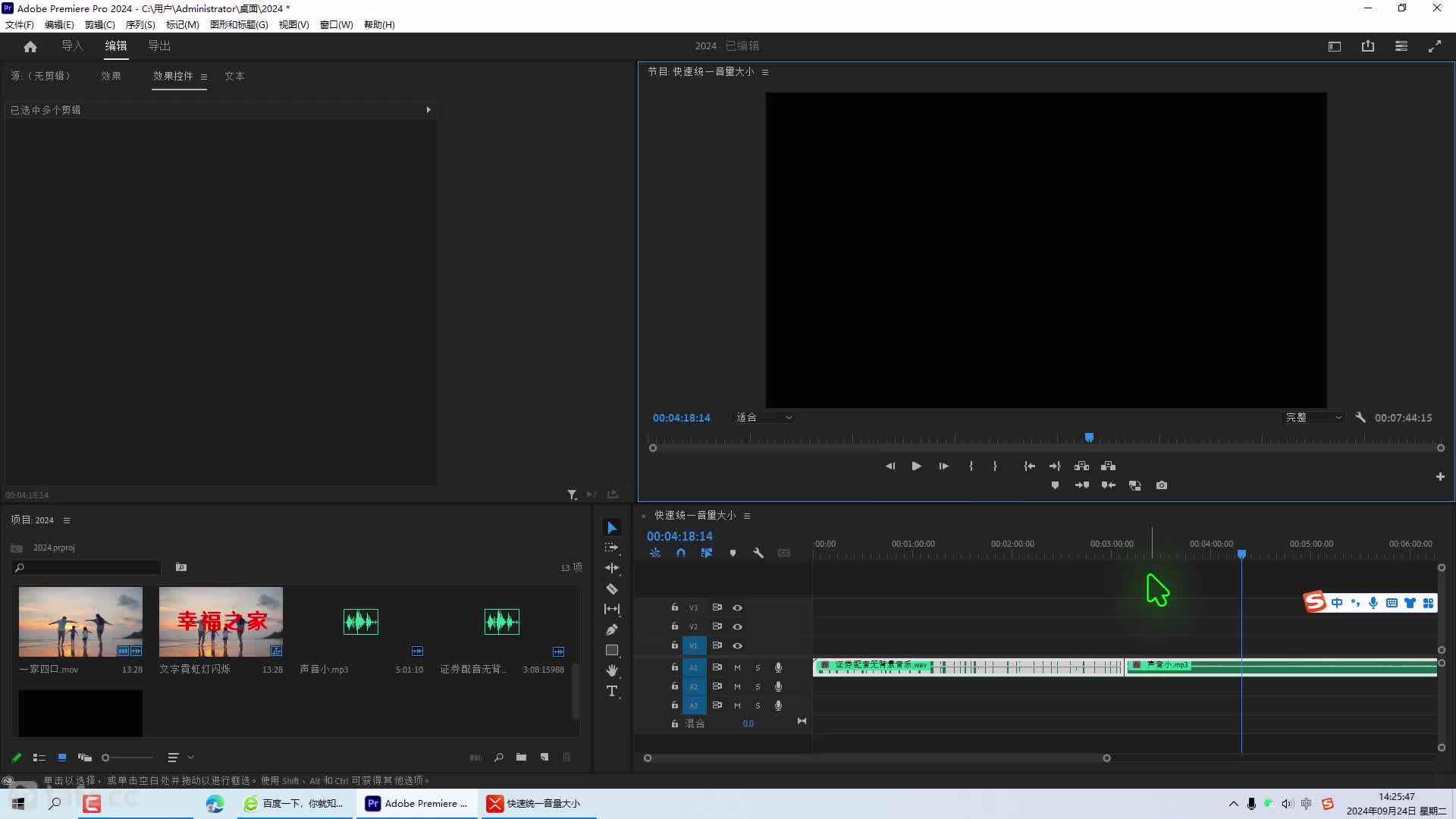Screen dimensions: 1456x819
Task: Toggle lock on track A3
Action: 674,705
